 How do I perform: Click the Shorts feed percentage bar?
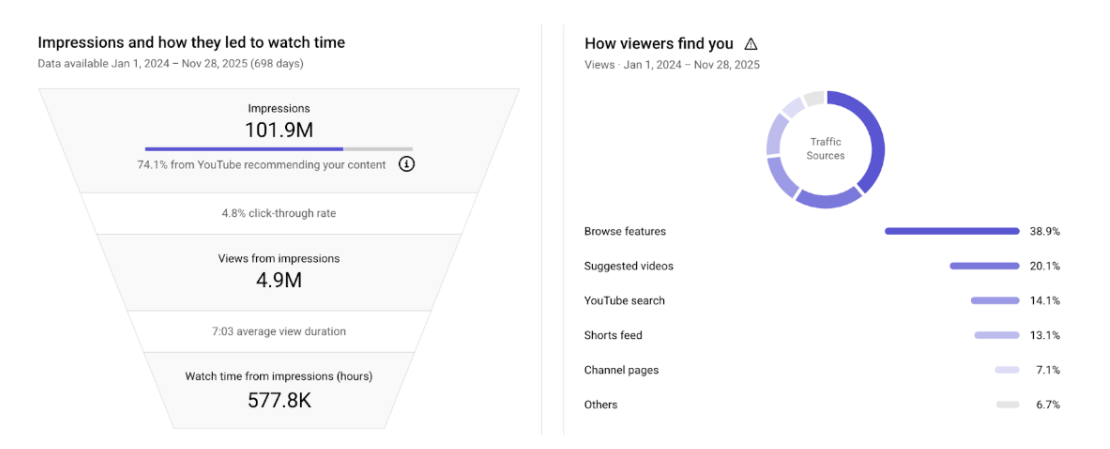[996, 335]
